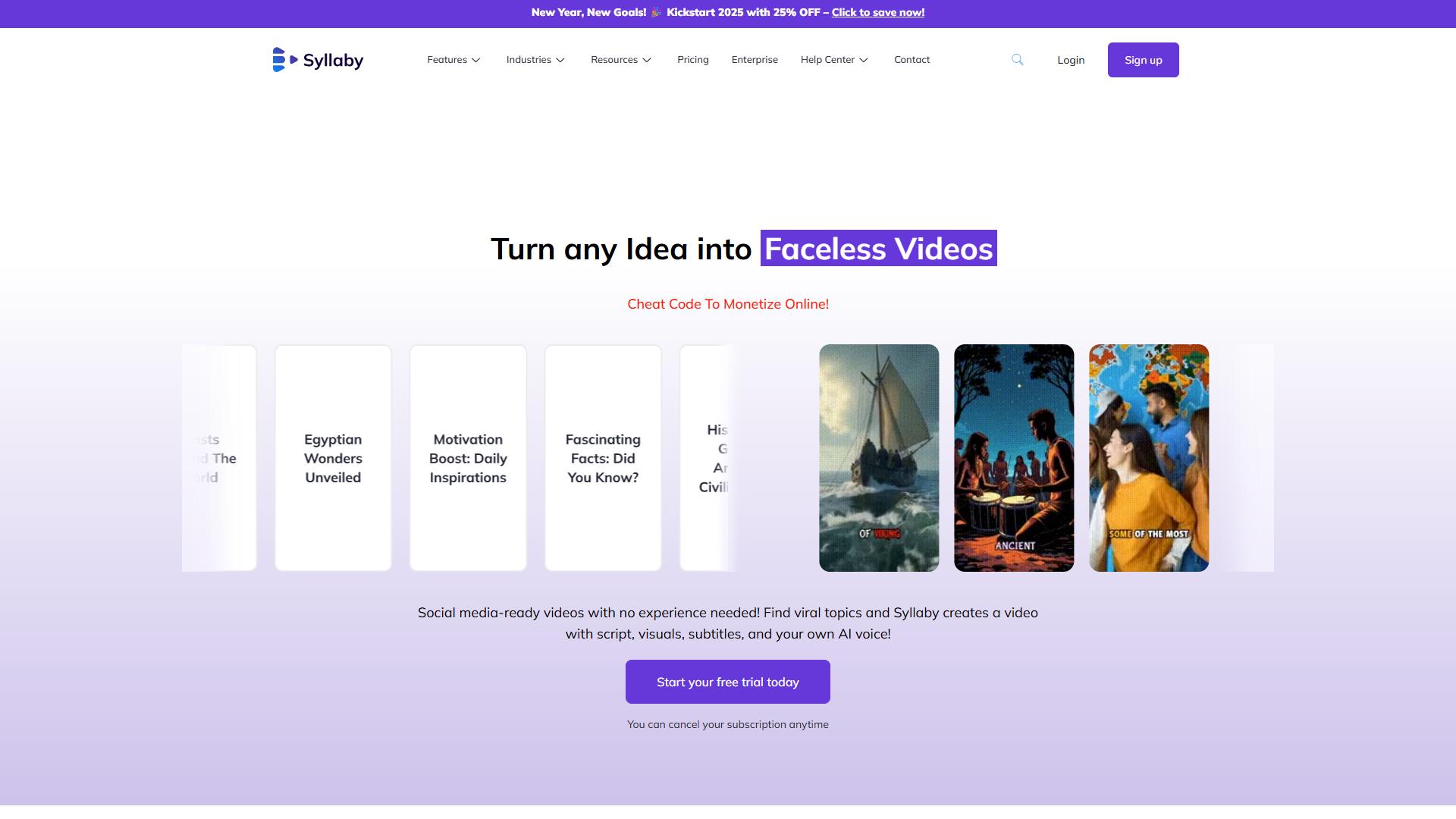
Task: Select the Contact nav link
Action: pyautogui.click(x=912, y=60)
